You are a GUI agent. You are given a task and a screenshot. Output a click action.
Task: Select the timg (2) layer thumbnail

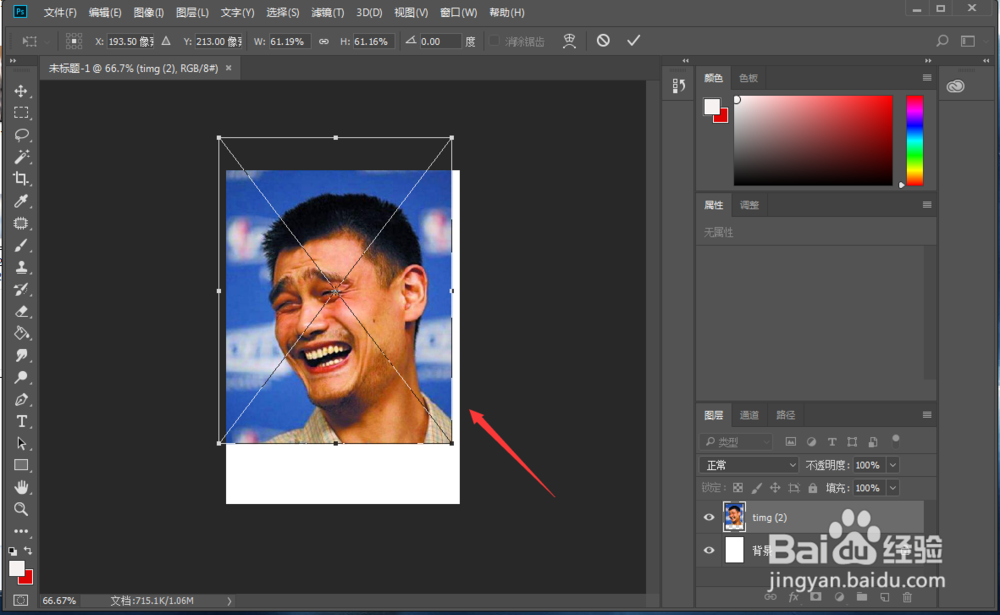[734, 517]
